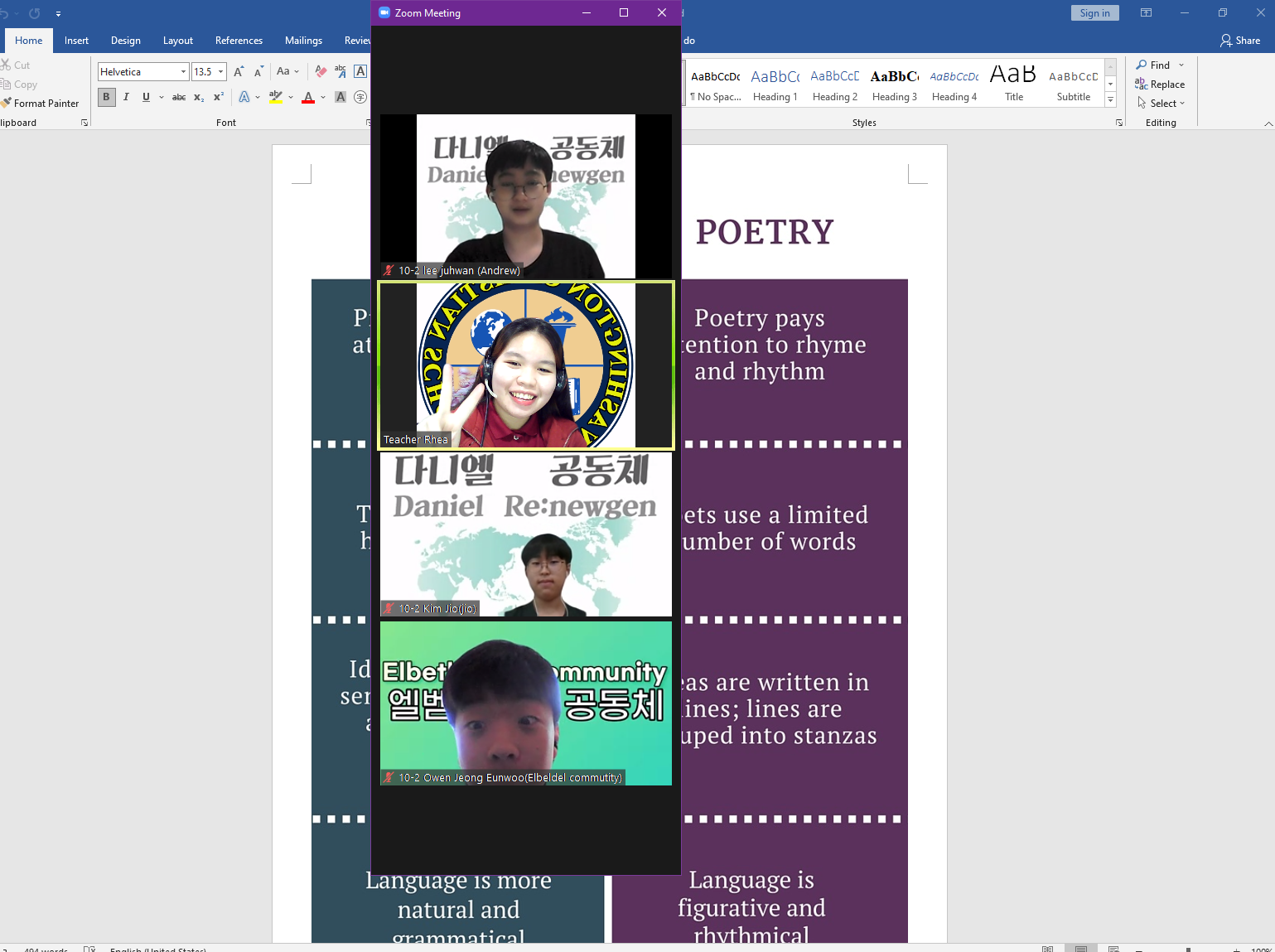This screenshot has width=1275, height=952.
Task: Expand the Styles gallery More arrow
Action: tap(1111, 100)
